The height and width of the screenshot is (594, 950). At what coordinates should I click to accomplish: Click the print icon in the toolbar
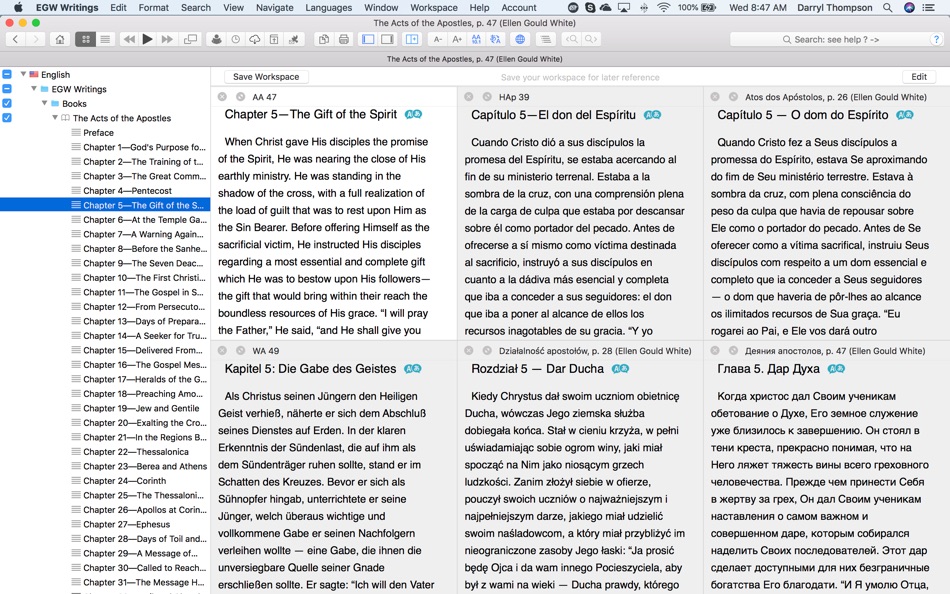(344, 39)
